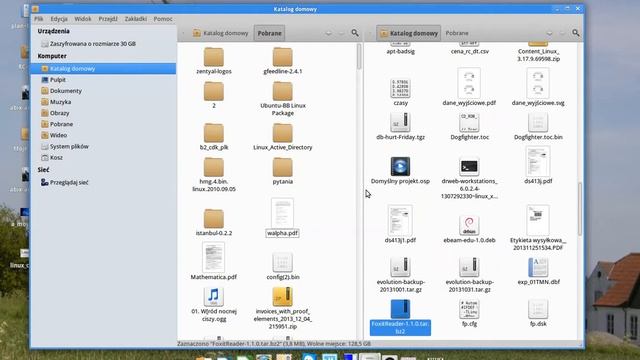Open the Przejdź menu

(x=108, y=19)
